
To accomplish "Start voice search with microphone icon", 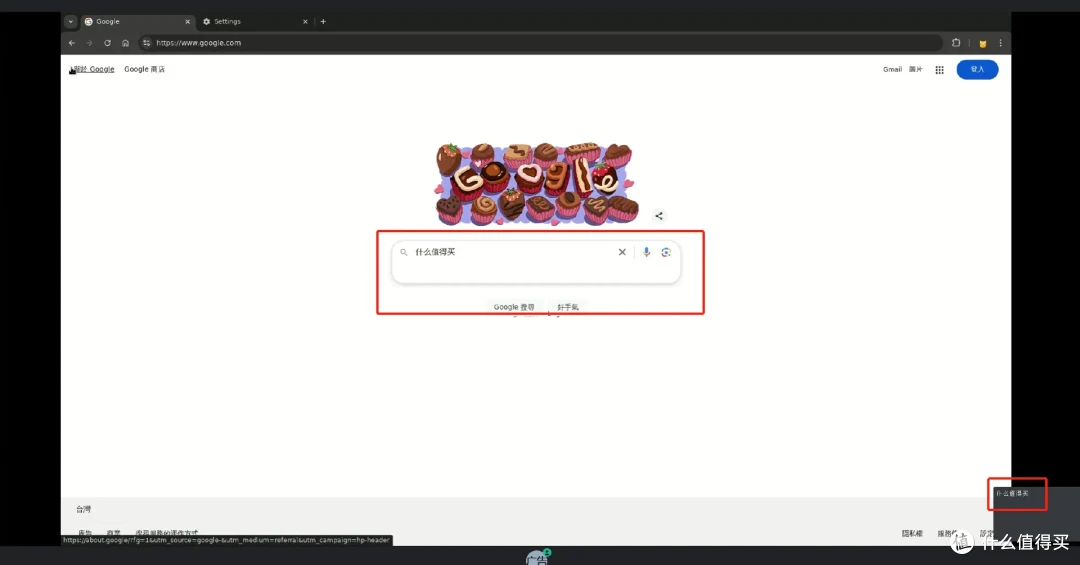I will point(646,252).
